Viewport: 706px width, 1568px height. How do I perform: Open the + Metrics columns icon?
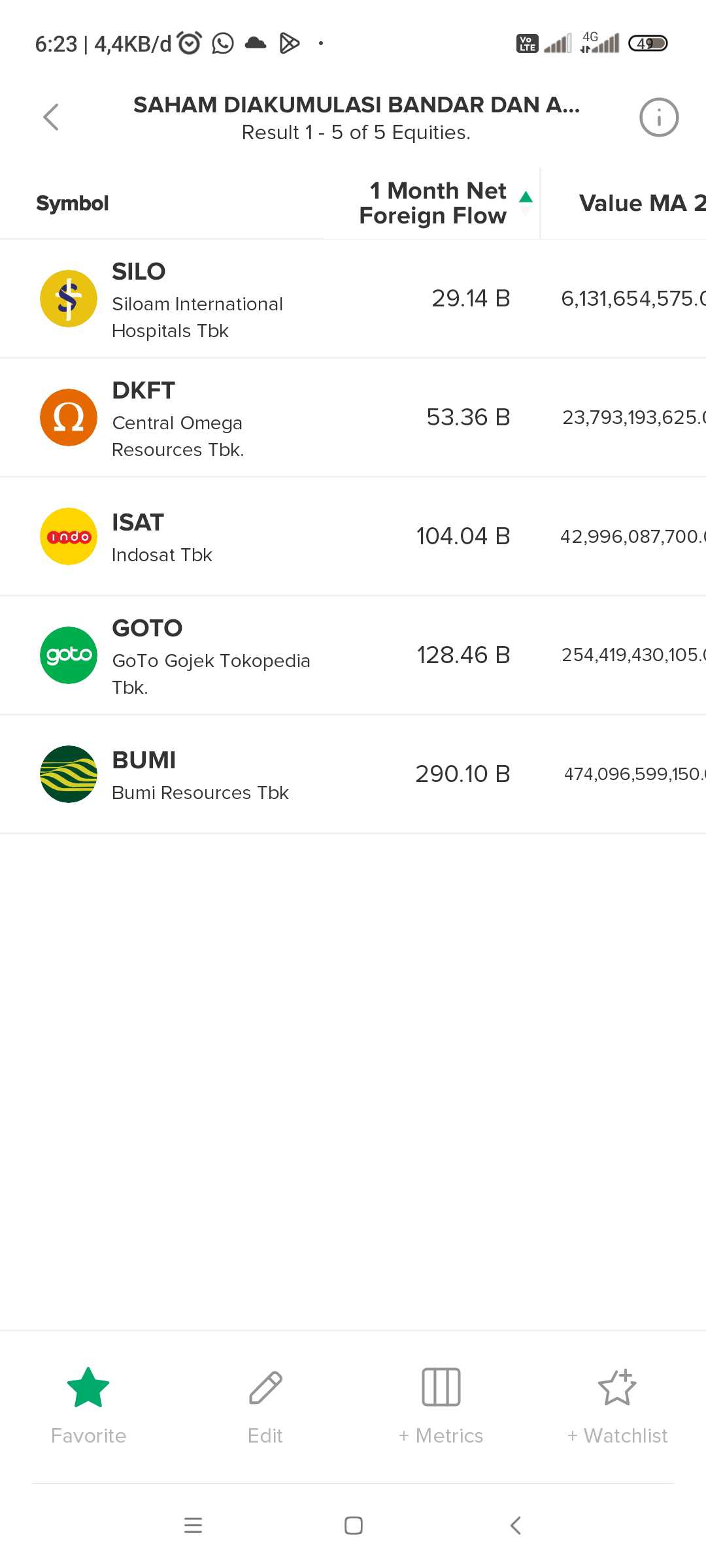point(441,1387)
